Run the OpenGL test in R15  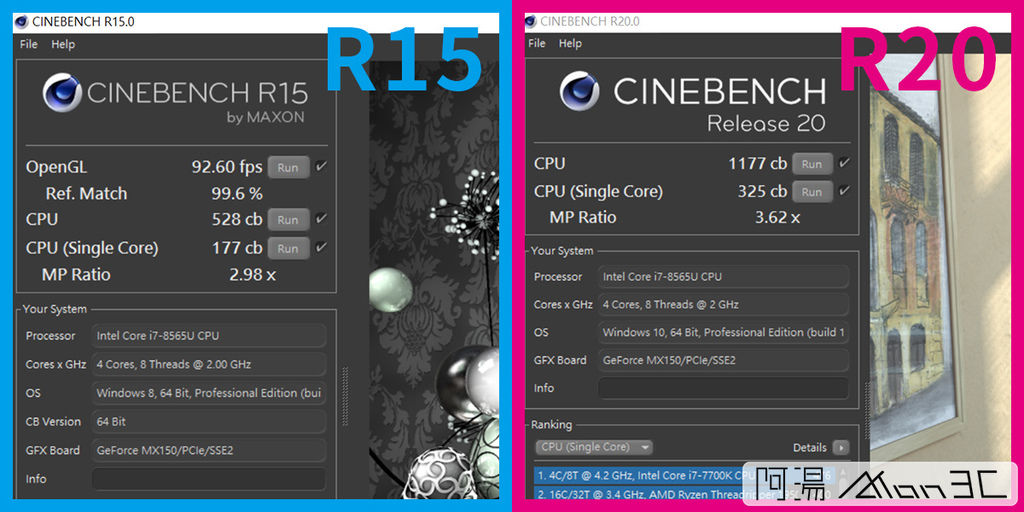pyautogui.click(x=288, y=167)
